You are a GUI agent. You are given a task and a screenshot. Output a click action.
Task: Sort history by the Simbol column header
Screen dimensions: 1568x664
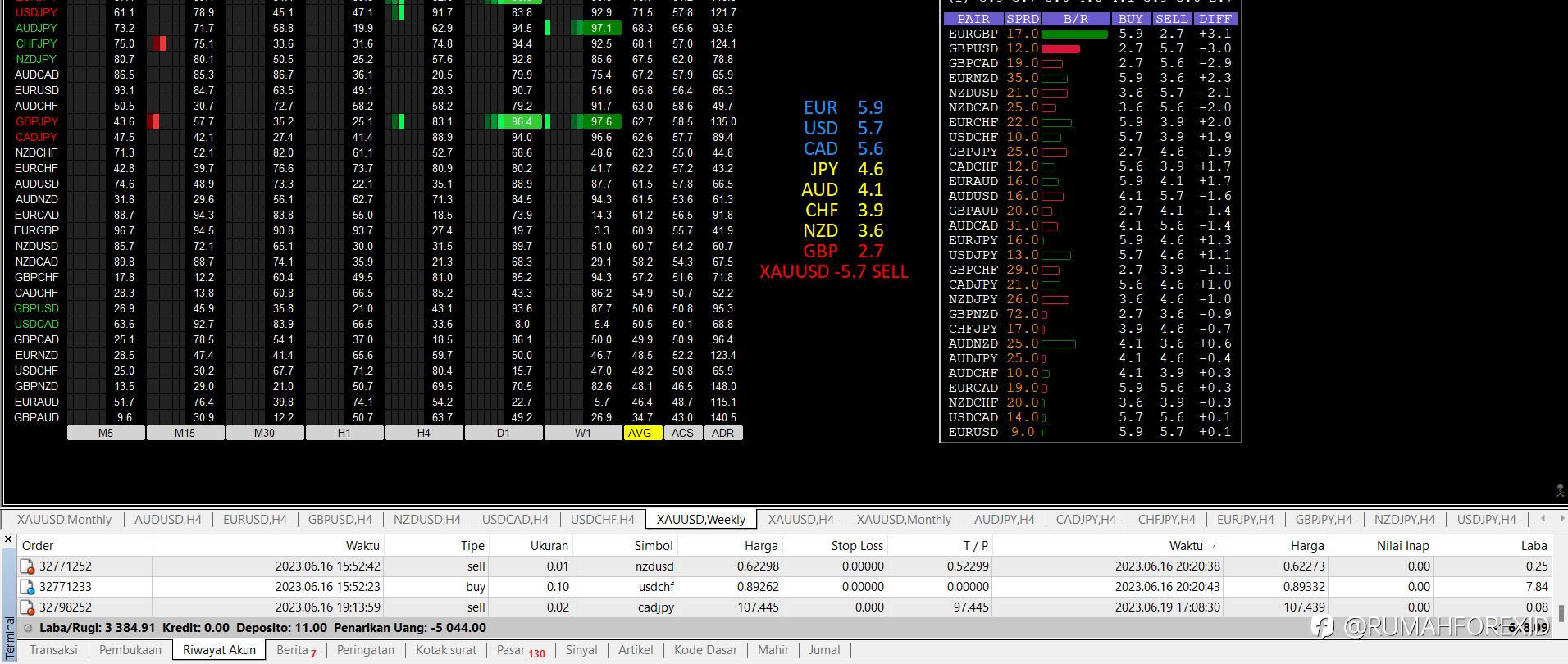[625, 546]
